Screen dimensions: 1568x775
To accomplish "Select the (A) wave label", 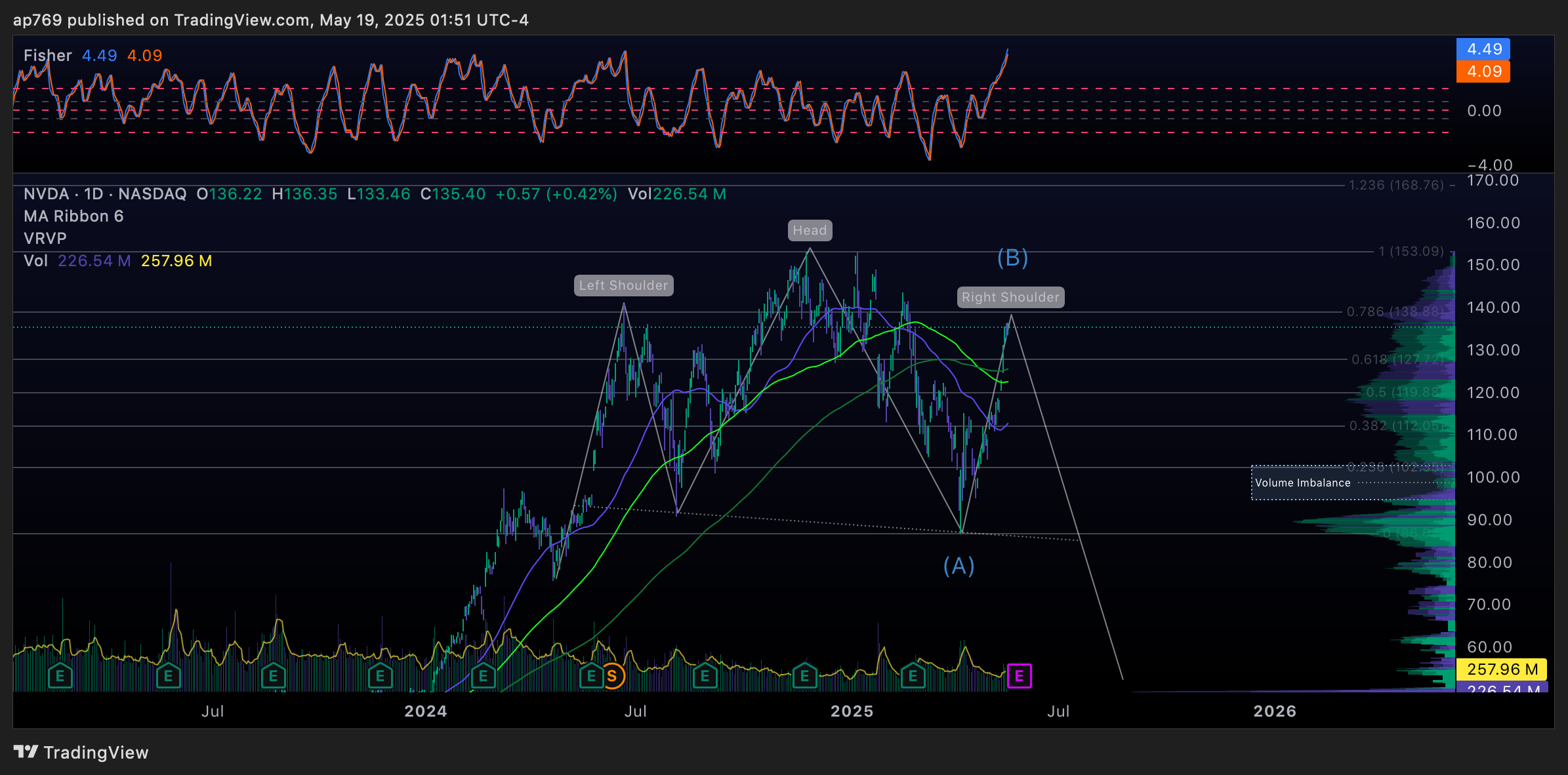I will [959, 566].
